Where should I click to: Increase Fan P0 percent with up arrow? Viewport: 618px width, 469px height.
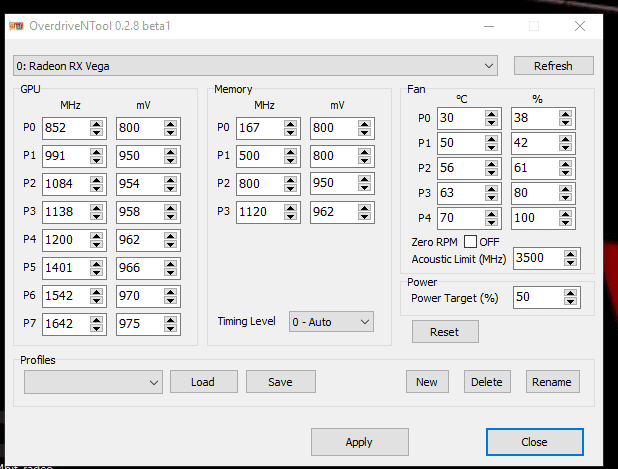click(x=568, y=115)
